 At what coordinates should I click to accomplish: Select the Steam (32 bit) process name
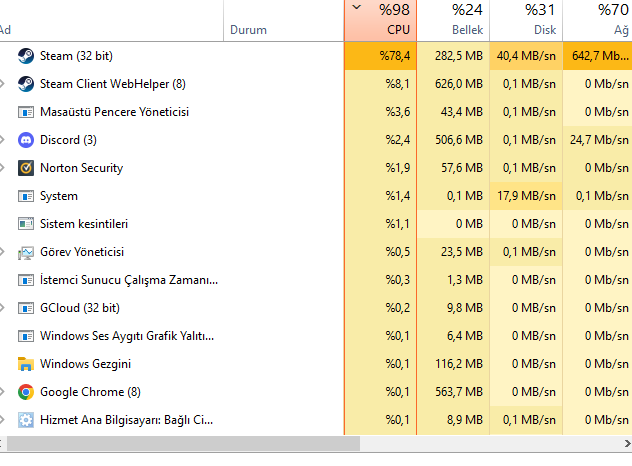(x=76, y=56)
